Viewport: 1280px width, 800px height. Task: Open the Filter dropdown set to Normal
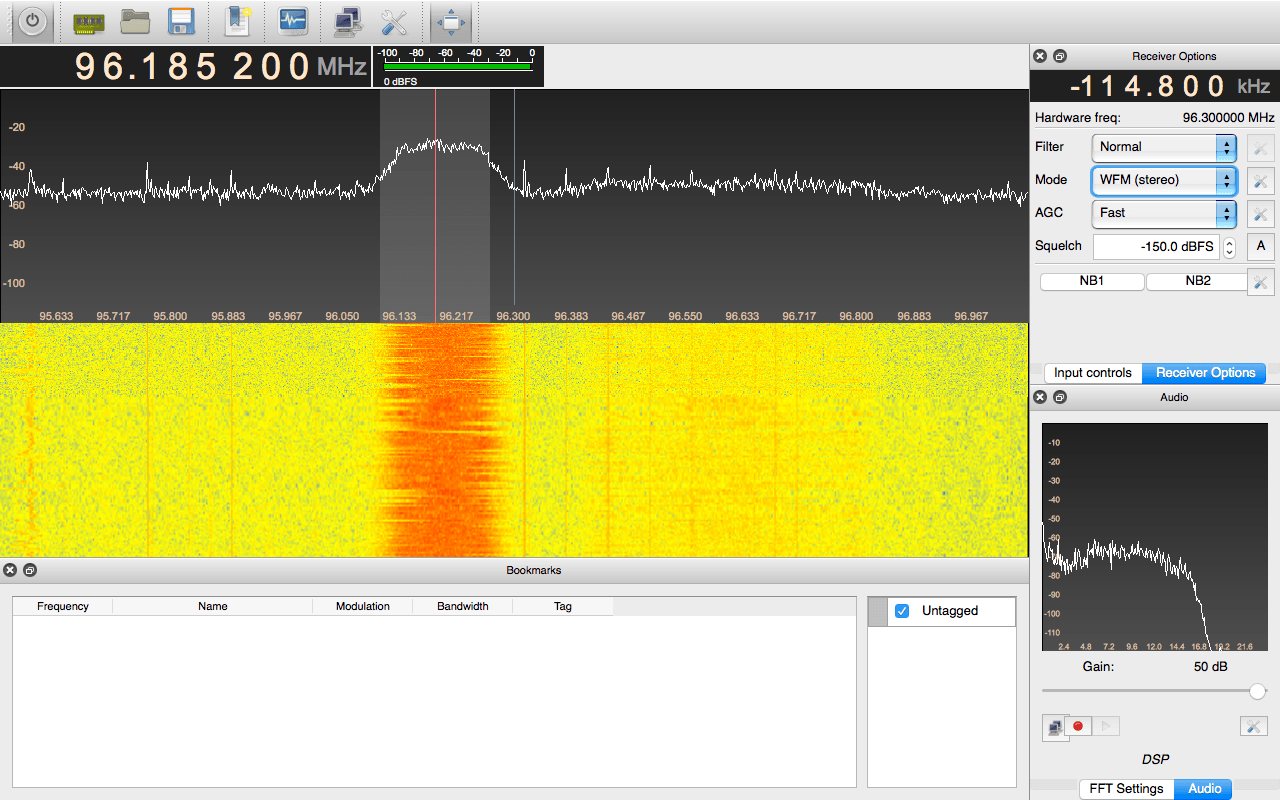click(x=1164, y=147)
